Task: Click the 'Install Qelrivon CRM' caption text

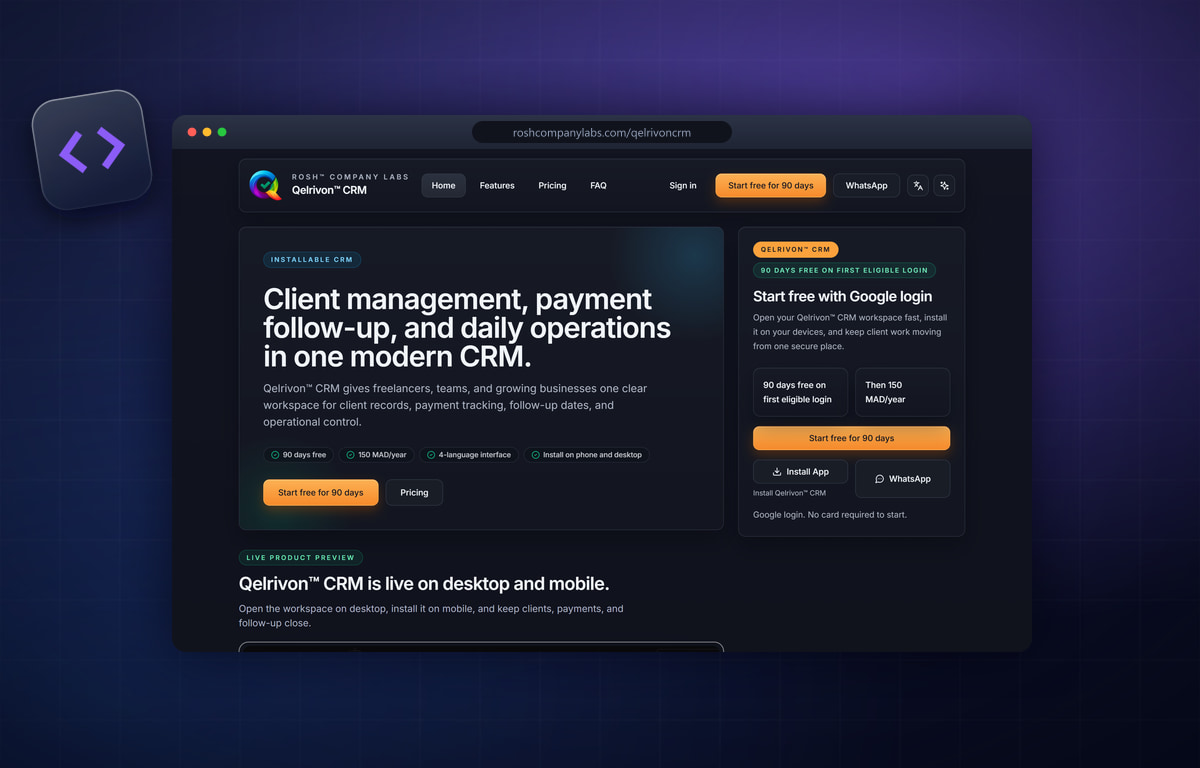Action: coord(789,493)
